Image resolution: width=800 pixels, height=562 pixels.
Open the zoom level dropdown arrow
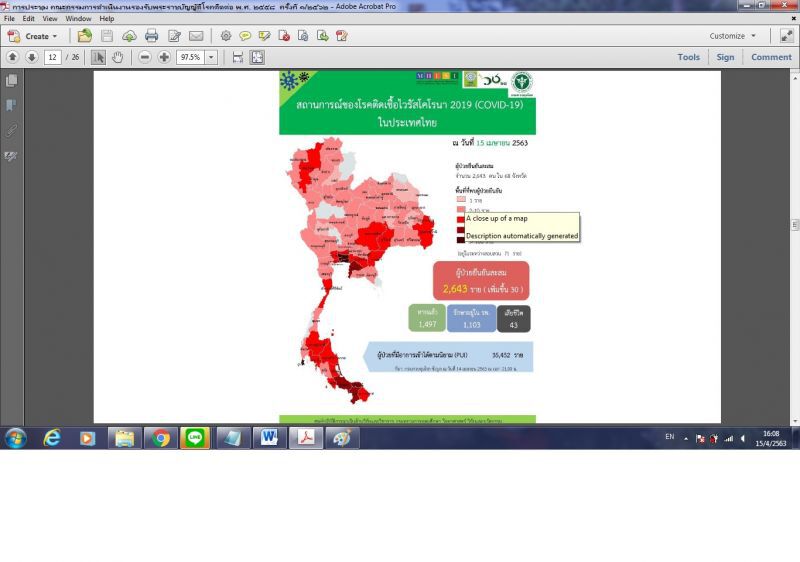pyautogui.click(x=211, y=57)
